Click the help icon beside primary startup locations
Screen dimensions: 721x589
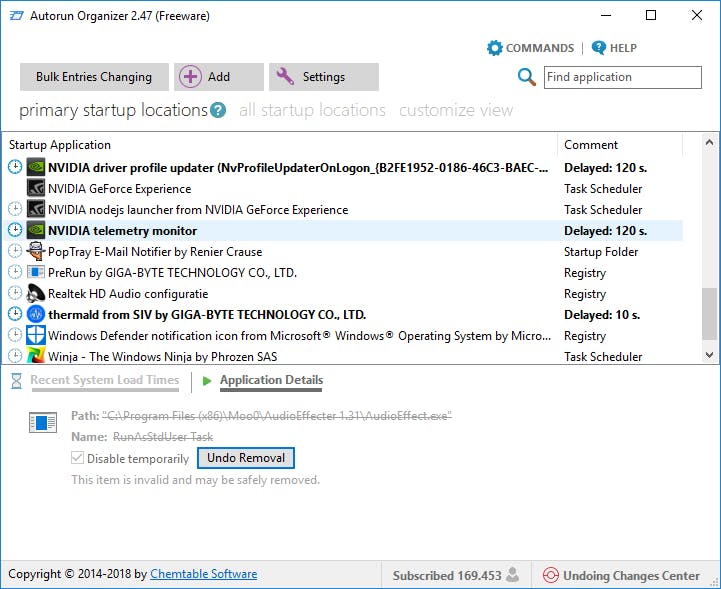coord(218,111)
